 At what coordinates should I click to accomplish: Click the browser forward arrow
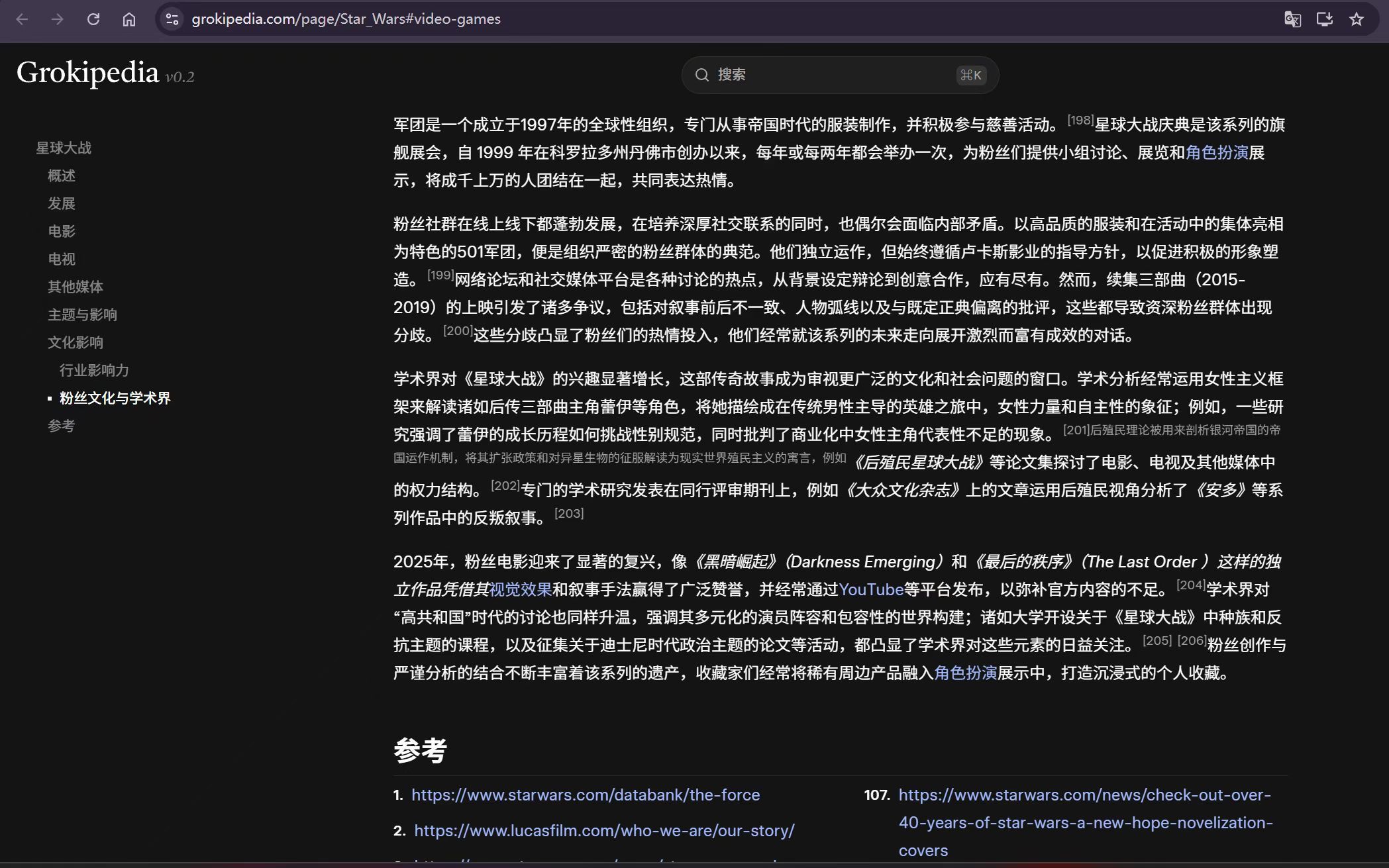click(58, 19)
